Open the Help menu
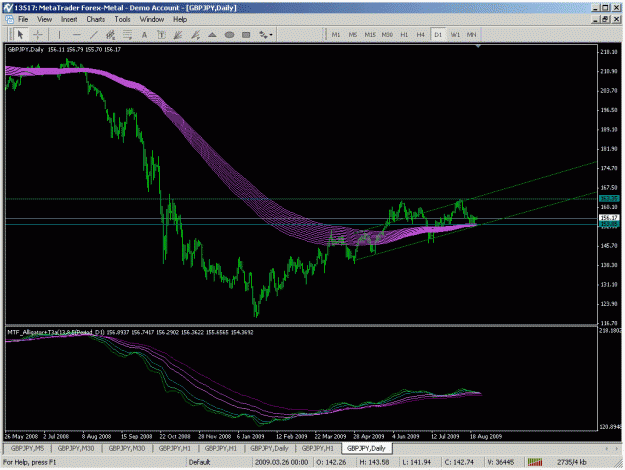The width and height of the screenshot is (625, 470). pyautogui.click(x=180, y=20)
